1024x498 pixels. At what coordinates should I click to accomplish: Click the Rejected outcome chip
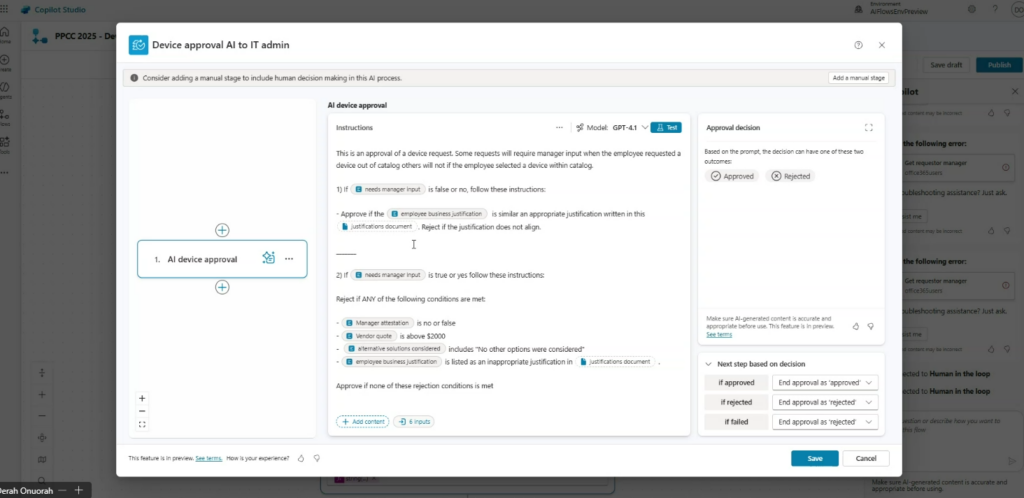tap(790, 176)
